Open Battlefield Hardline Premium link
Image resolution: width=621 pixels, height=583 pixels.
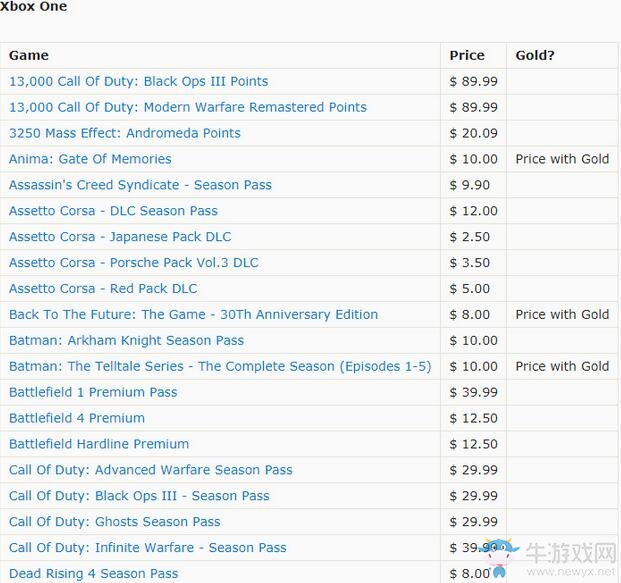point(99,444)
